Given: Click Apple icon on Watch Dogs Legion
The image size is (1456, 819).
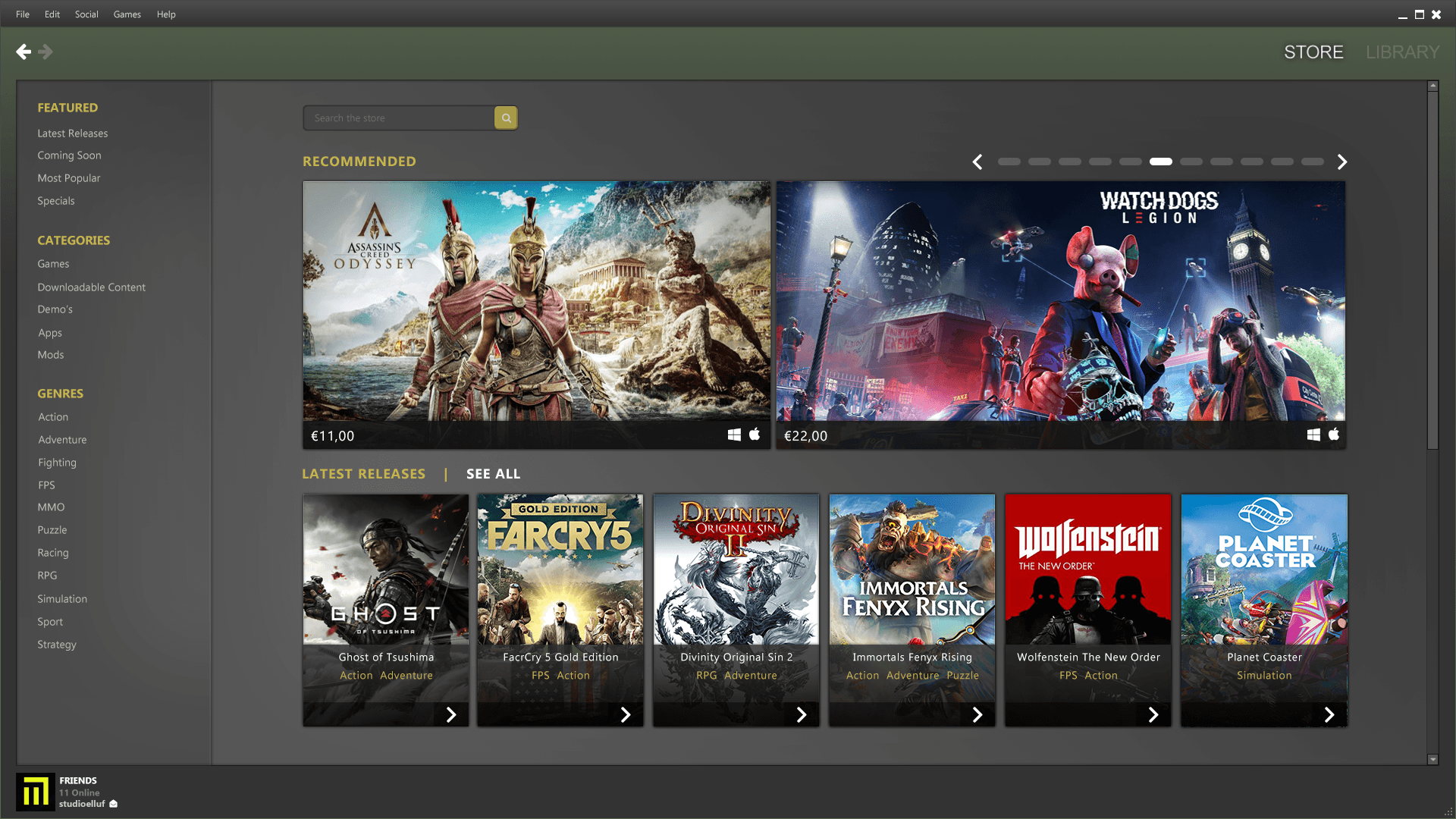Looking at the screenshot, I should 1334,434.
